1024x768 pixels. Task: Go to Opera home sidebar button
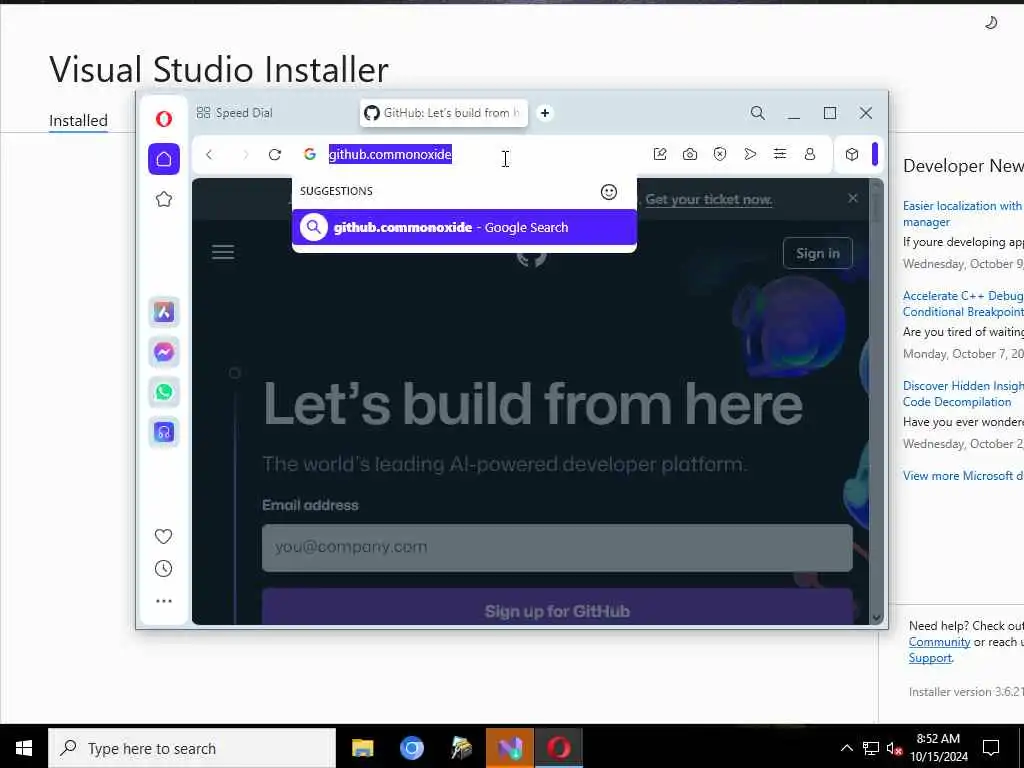click(164, 159)
